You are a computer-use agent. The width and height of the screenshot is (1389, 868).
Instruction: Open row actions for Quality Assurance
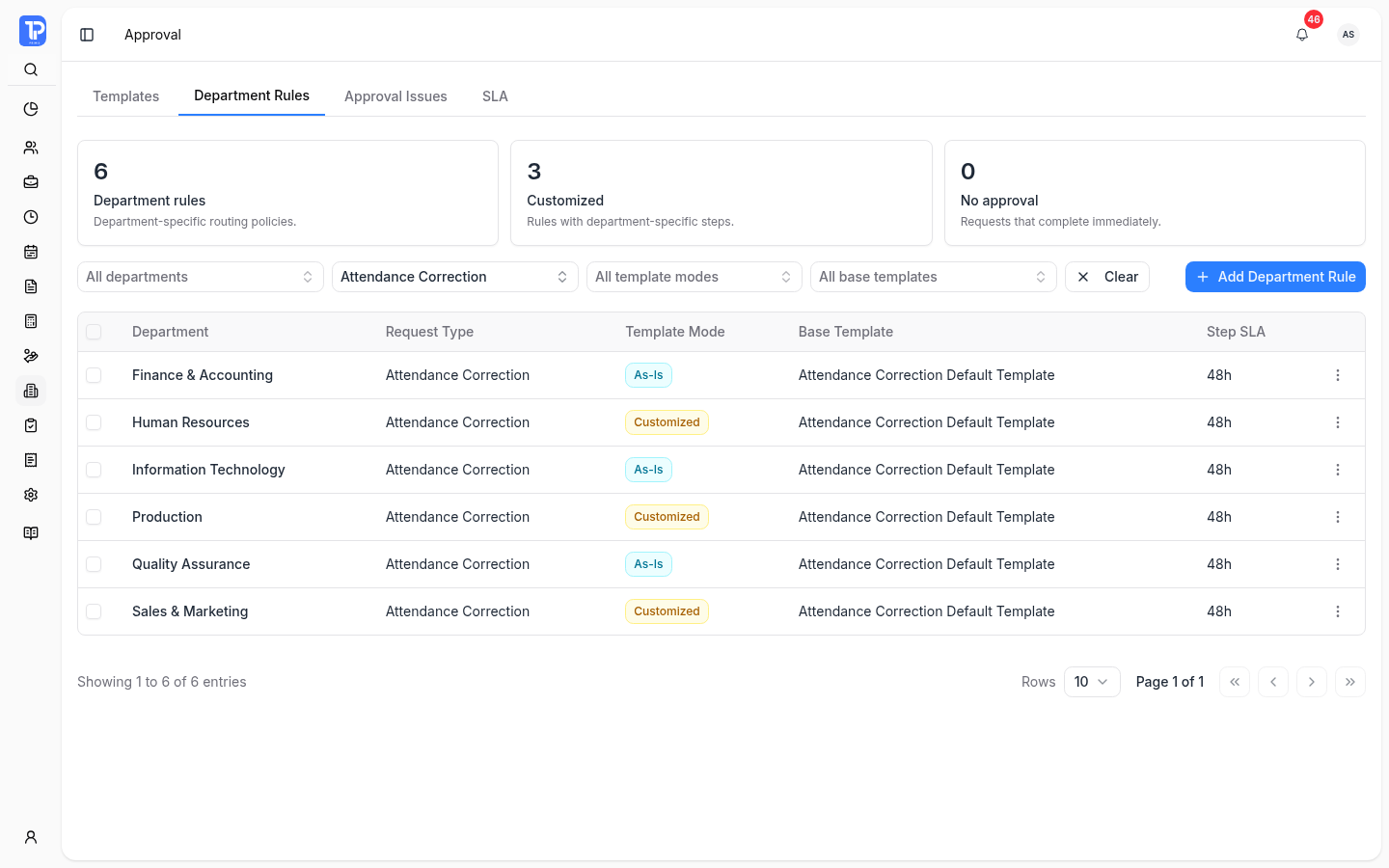click(1338, 564)
